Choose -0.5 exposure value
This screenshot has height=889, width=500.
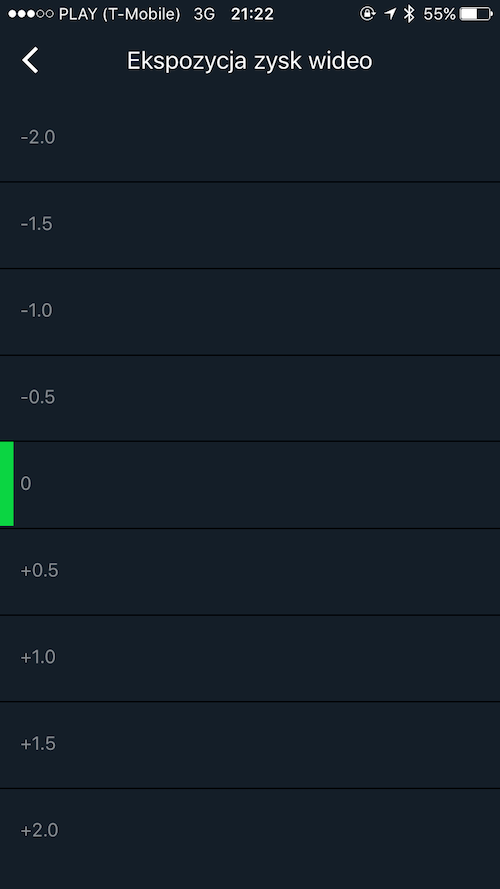pyautogui.click(x=250, y=399)
